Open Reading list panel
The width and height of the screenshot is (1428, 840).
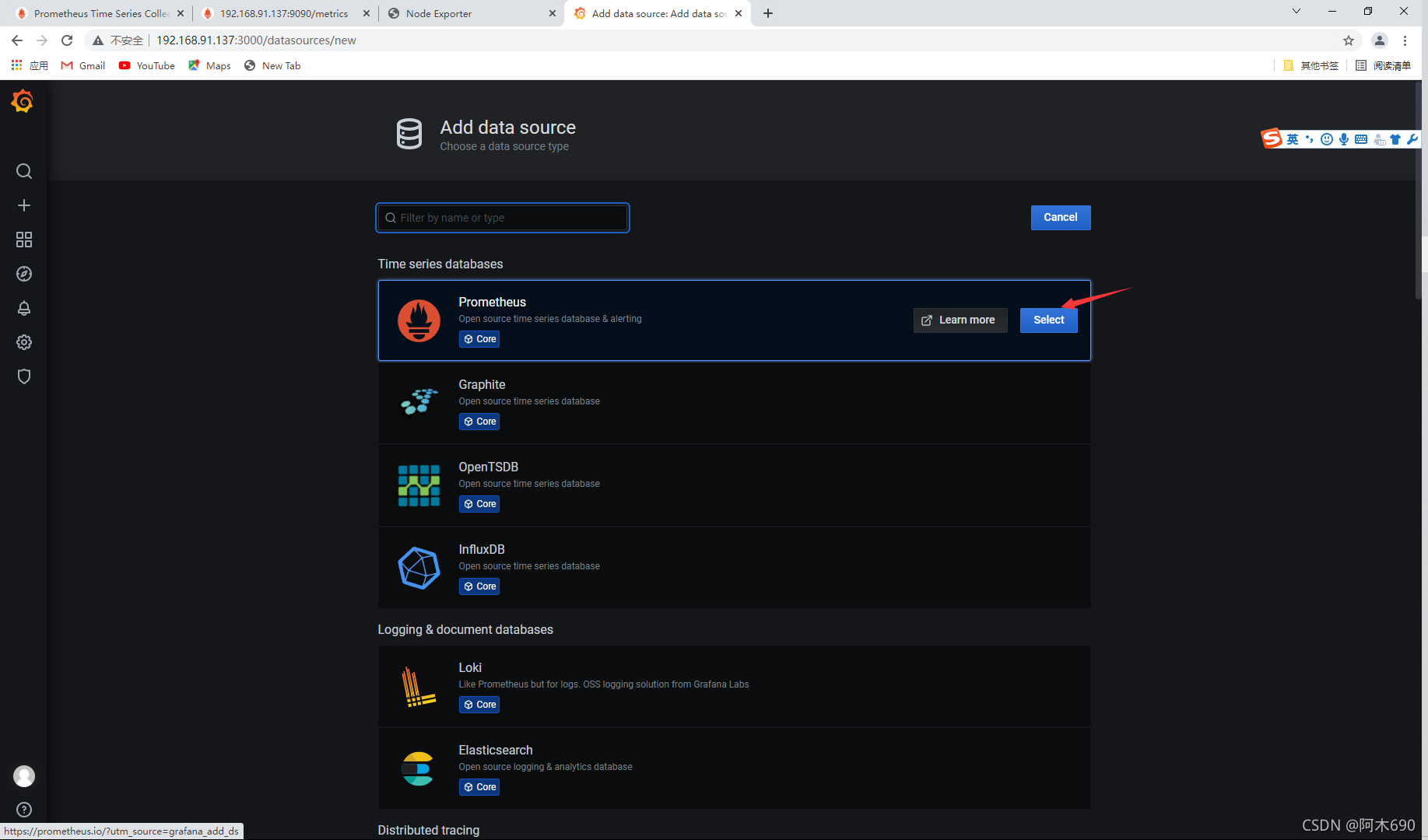1383,65
